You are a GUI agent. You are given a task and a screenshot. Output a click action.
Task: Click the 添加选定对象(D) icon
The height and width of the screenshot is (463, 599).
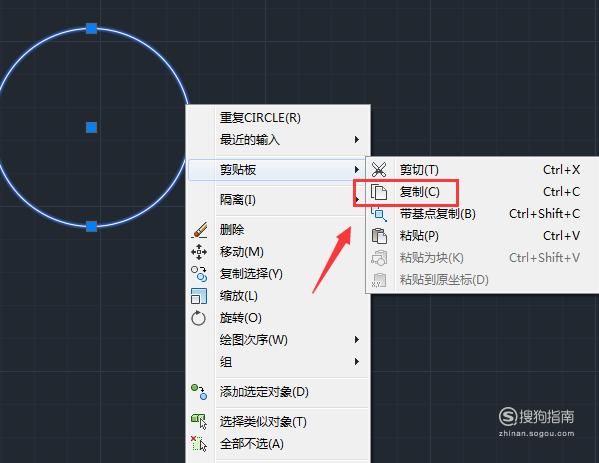199,392
